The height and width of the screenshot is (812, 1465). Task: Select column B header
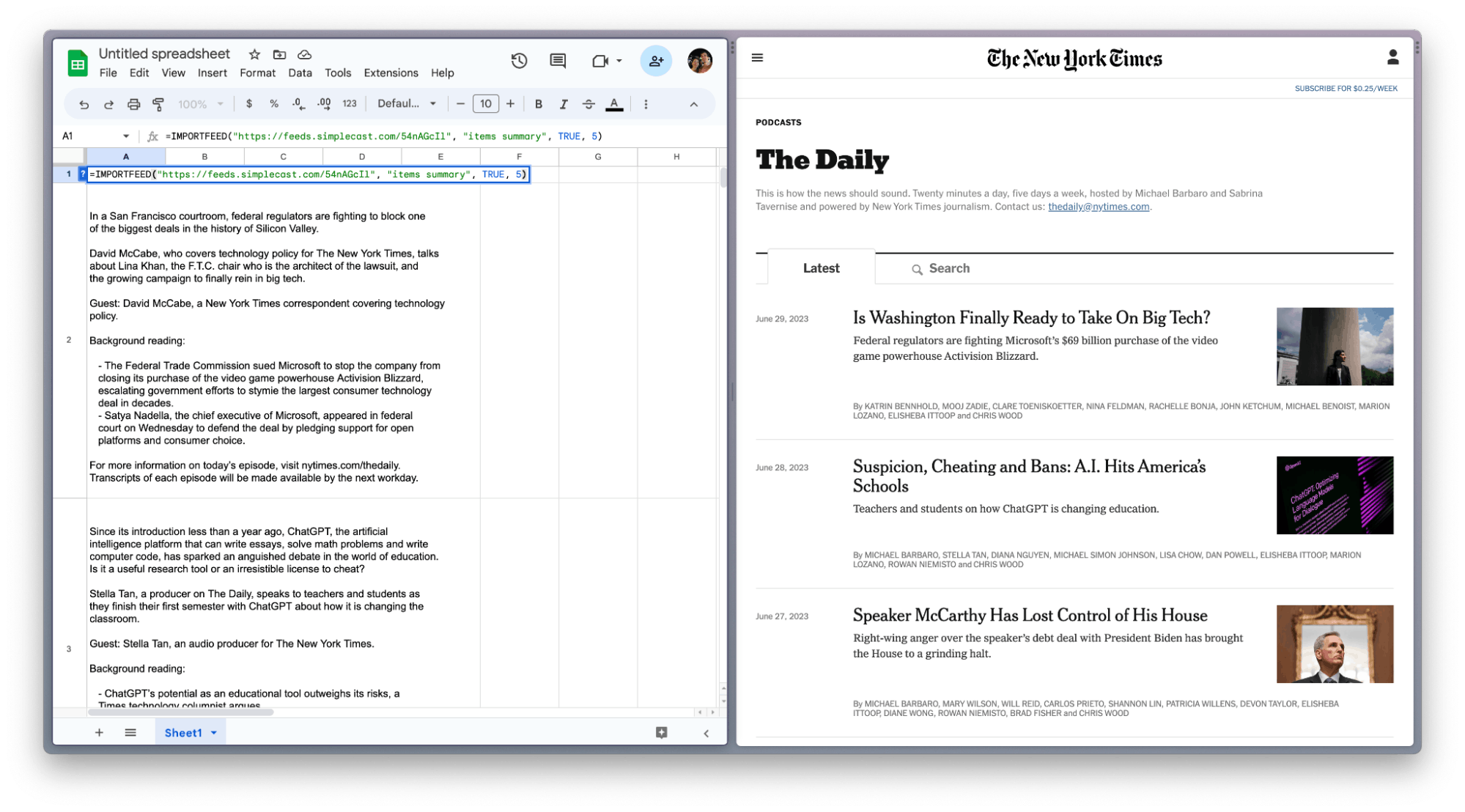(204, 156)
